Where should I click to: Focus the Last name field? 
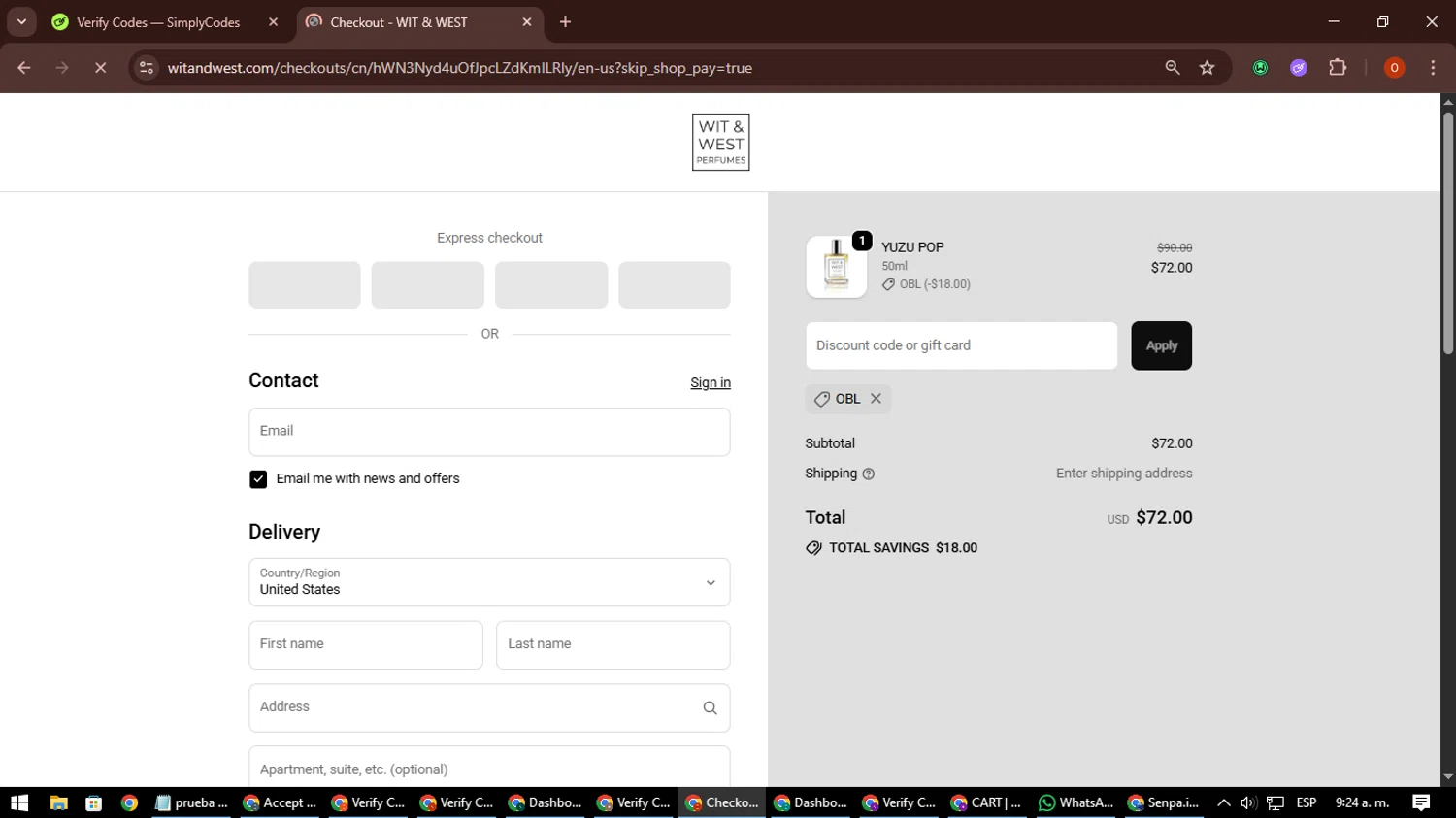click(x=612, y=645)
